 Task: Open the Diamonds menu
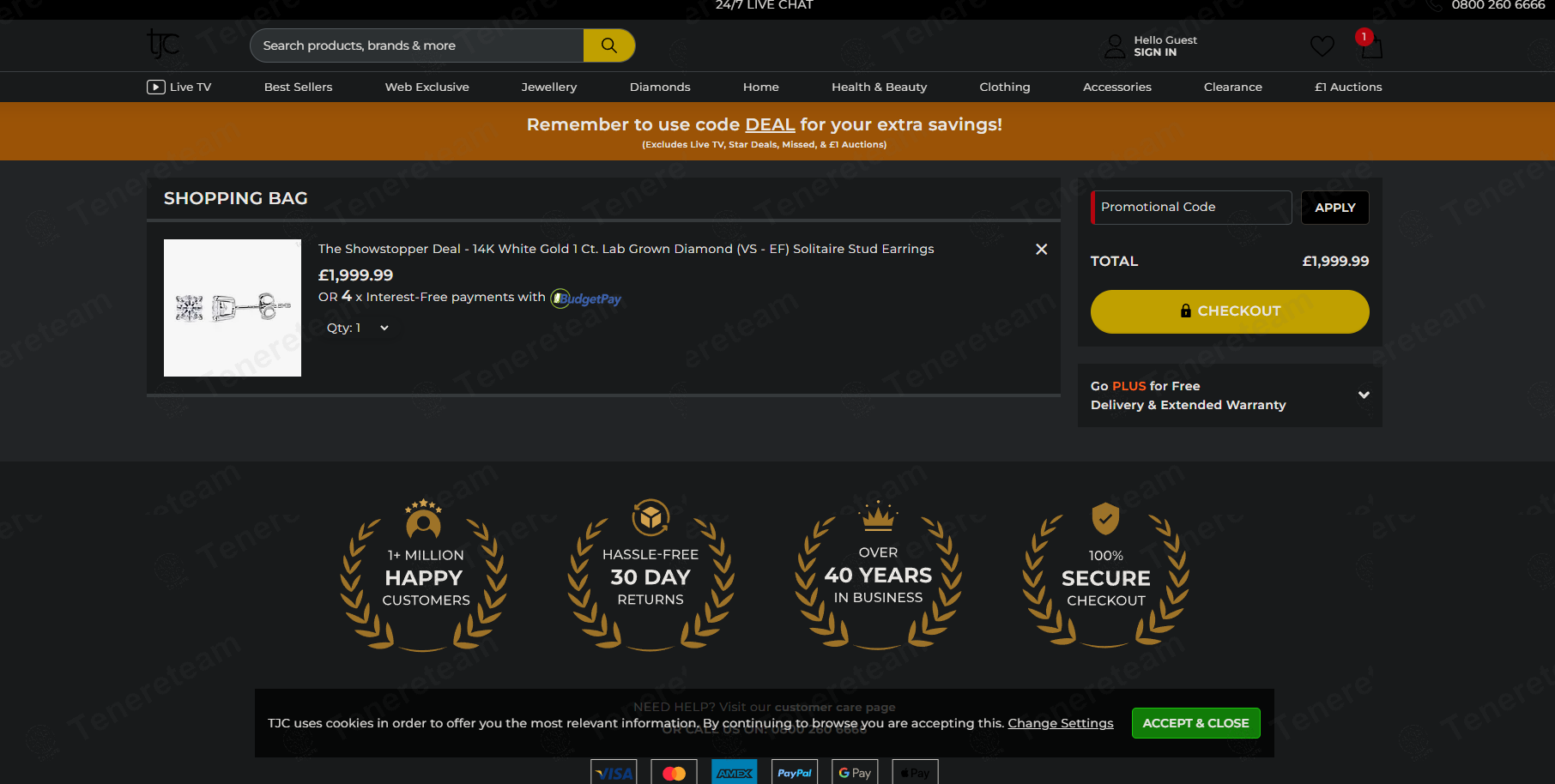(660, 87)
